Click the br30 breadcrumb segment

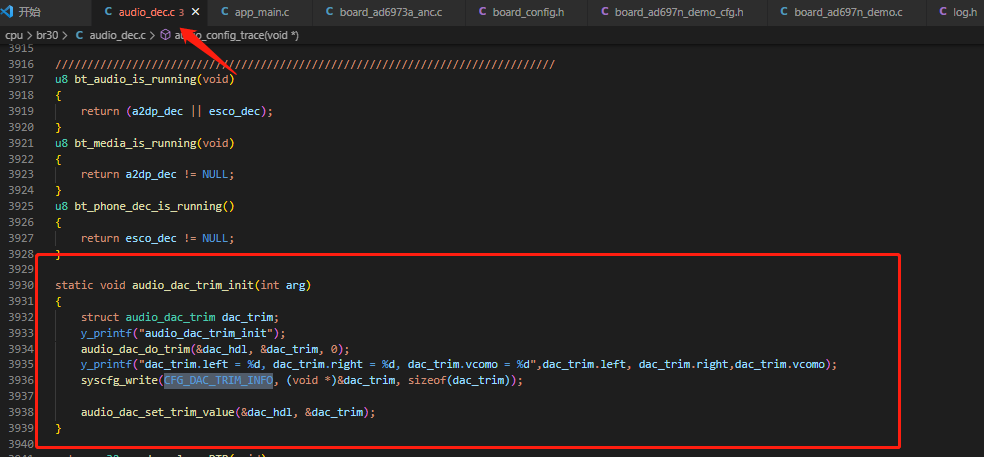(x=47, y=36)
